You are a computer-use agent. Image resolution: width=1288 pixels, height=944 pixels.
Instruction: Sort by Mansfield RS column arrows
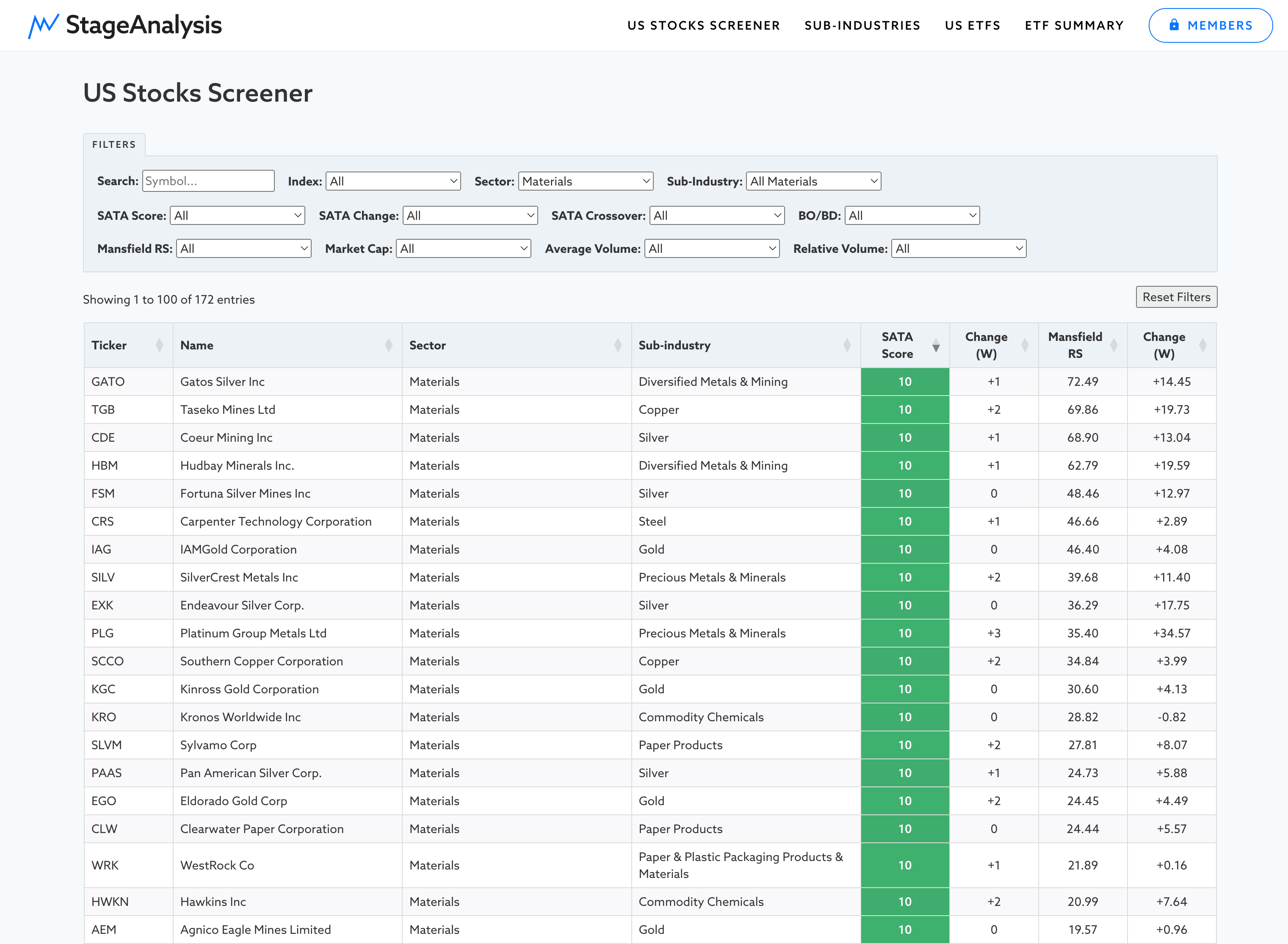pos(1114,345)
